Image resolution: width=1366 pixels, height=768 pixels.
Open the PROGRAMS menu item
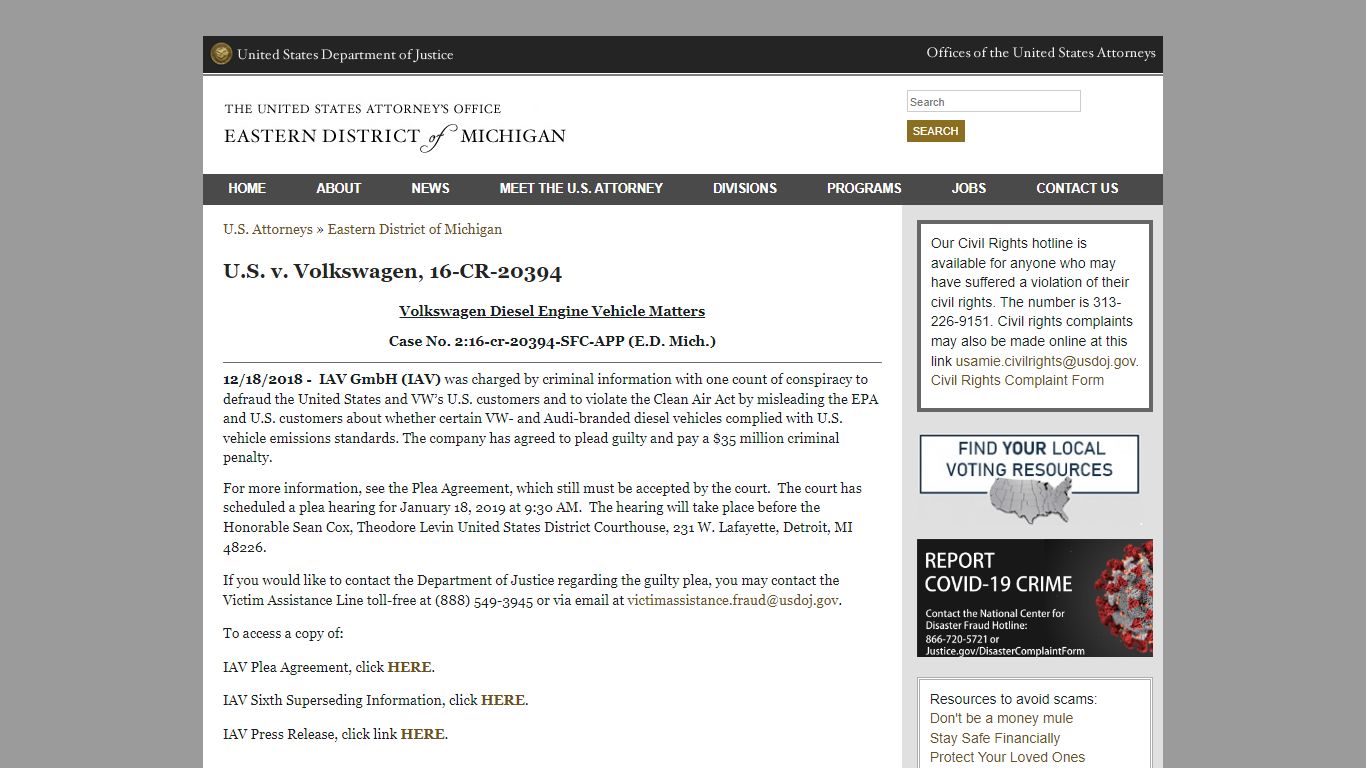point(864,188)
